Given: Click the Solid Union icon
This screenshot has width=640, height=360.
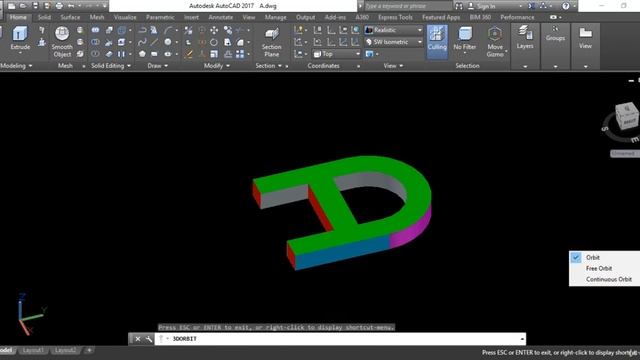Looking at the screenshot, I should pyautogui.click(x=95, y=30).
